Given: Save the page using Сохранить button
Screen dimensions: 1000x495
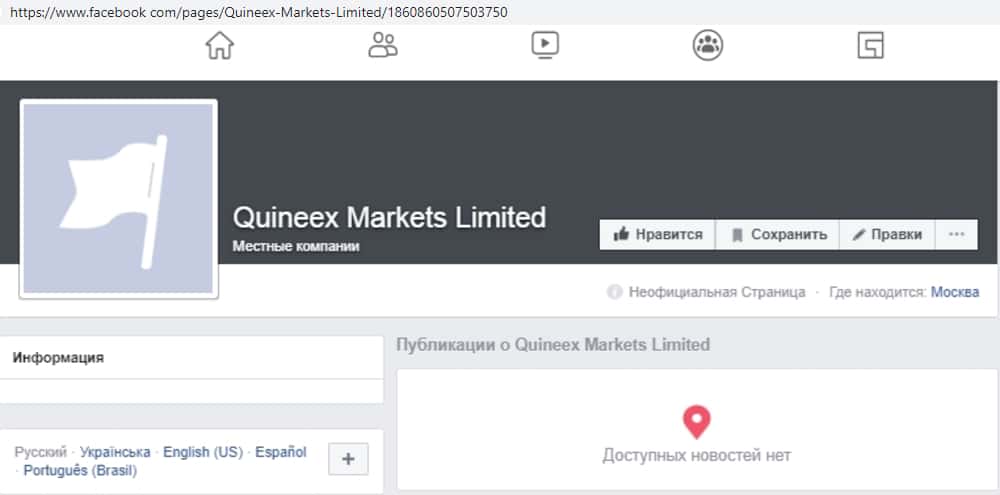Looking at the screenshot, I should point(778,235).
